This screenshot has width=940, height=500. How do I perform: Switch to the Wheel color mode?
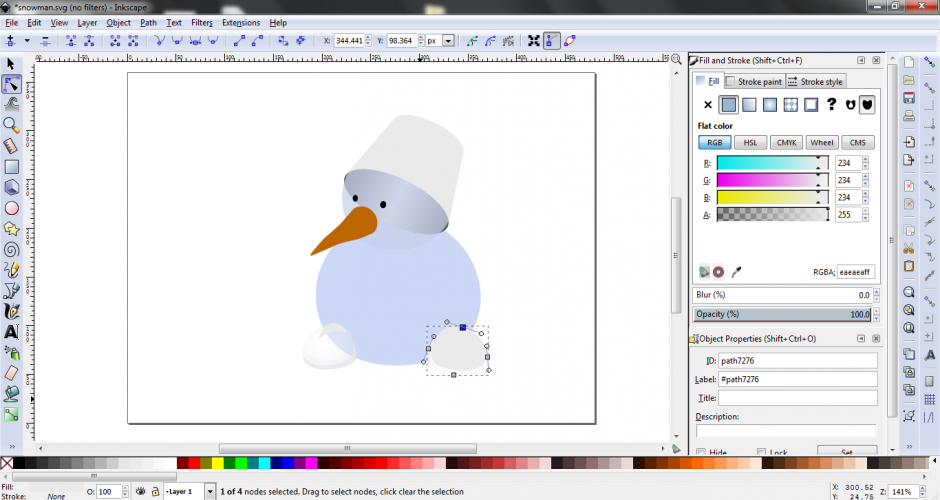(x=822, y=143)
